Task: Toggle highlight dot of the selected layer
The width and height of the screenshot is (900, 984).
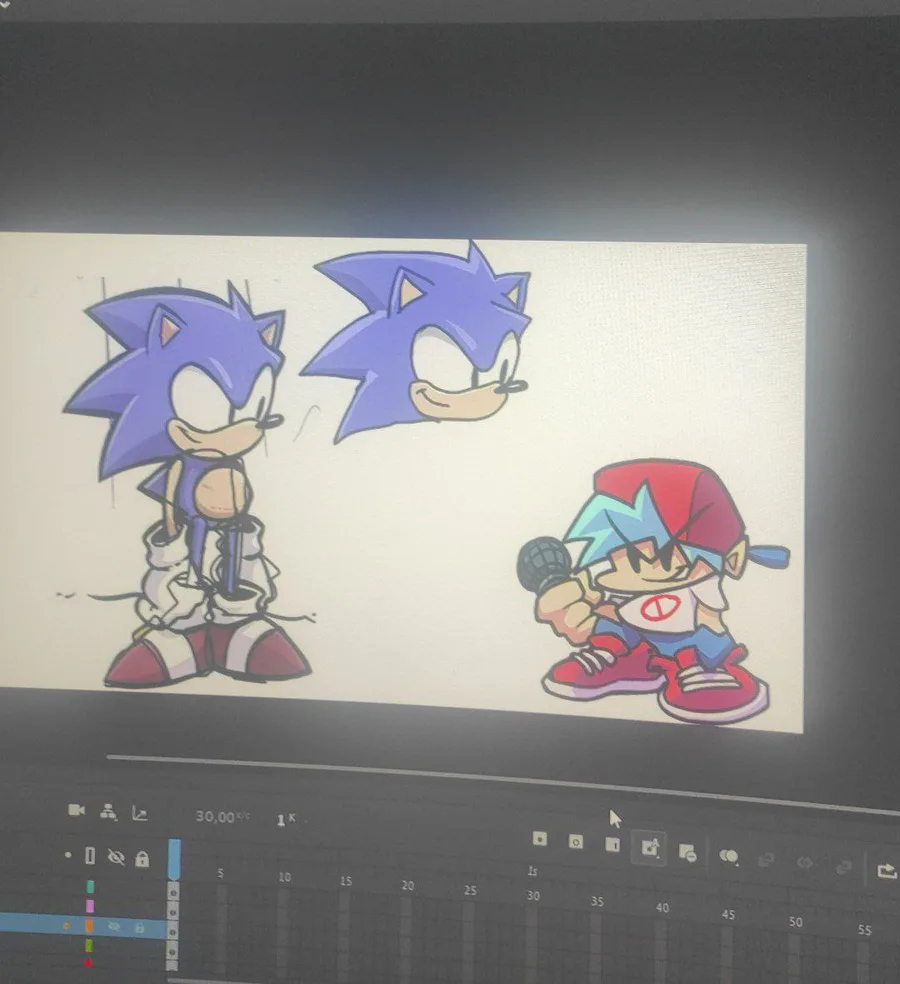Action: [x=67, y=925]
